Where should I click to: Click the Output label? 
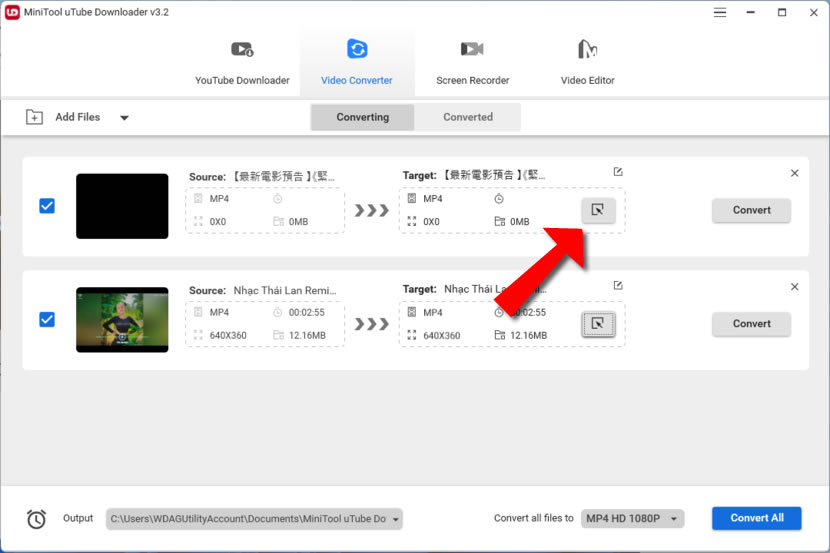click(x=78, y=518)
